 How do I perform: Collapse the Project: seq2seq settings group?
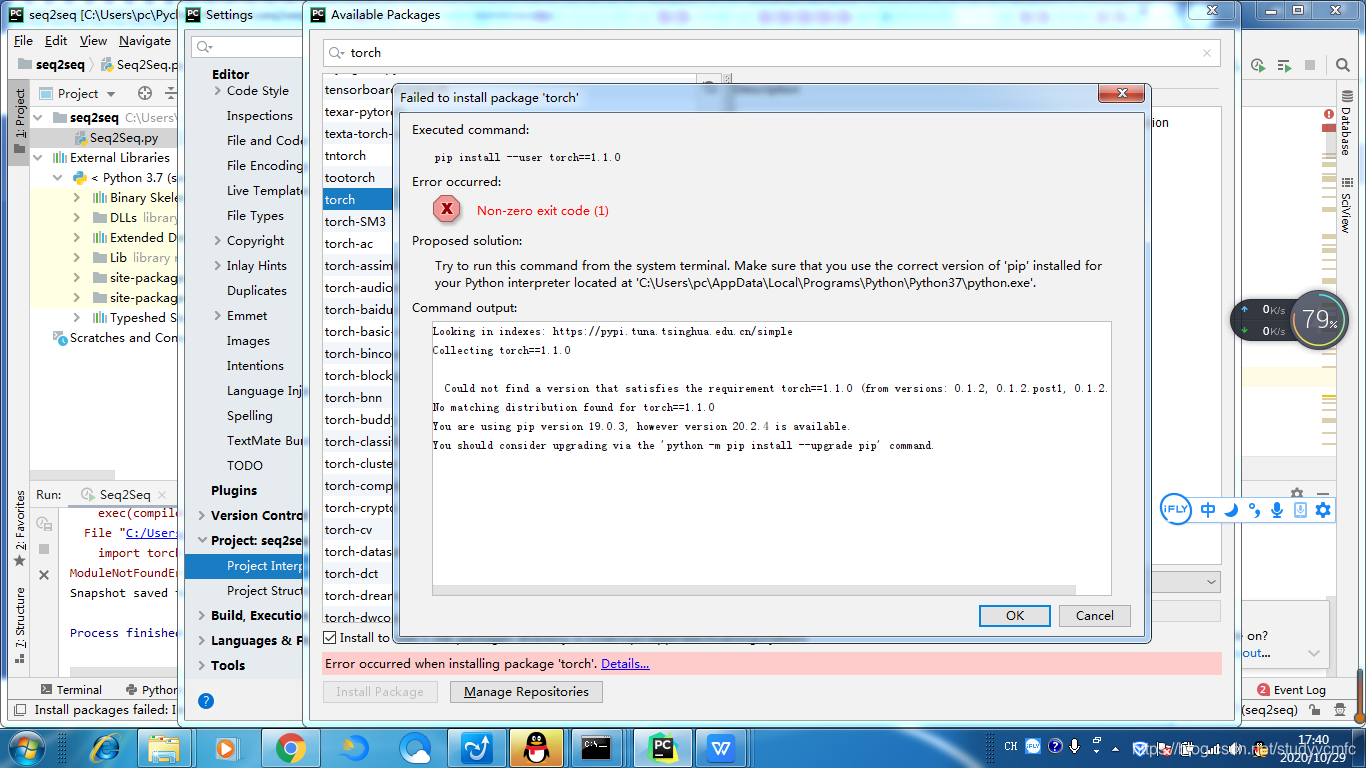click(x=202, y=540)
